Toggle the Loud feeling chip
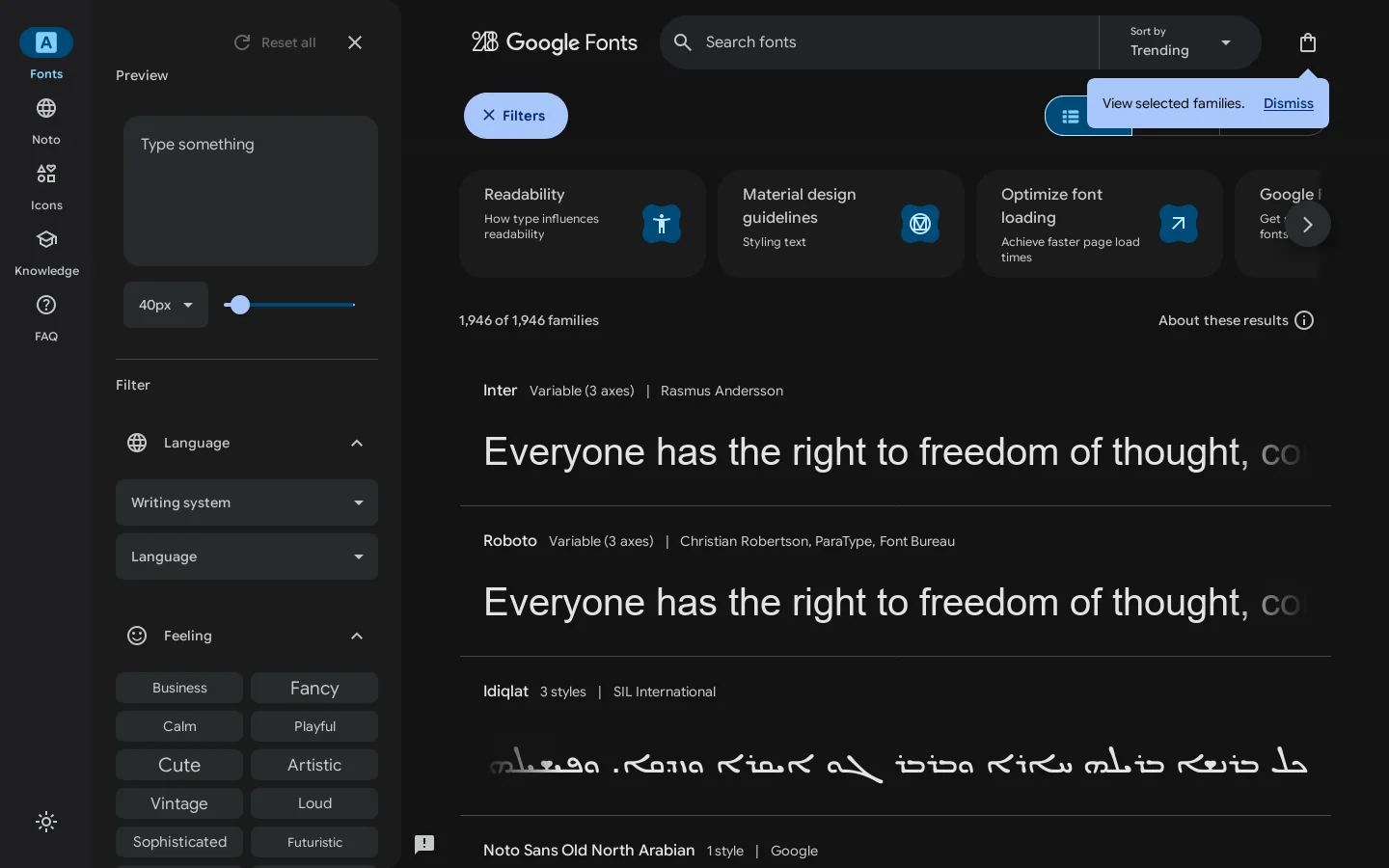Image resolution: width=1389 pixels, height=868 pixels. coord(314,803)
